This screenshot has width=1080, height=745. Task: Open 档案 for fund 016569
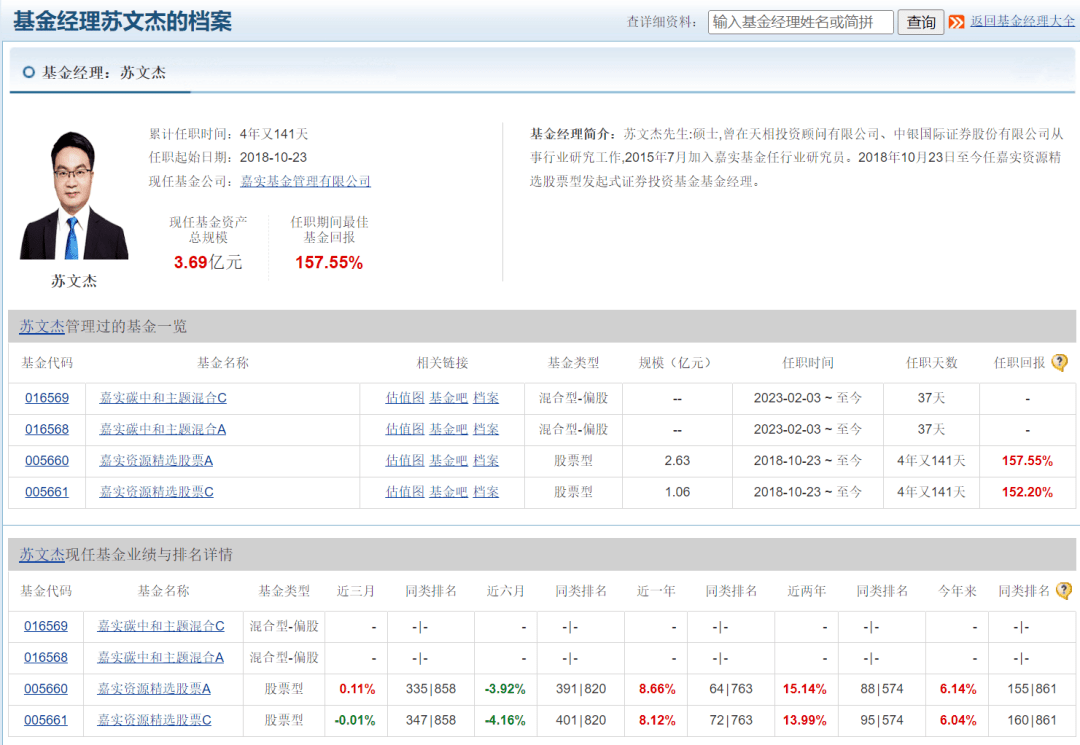pos(486,398)
